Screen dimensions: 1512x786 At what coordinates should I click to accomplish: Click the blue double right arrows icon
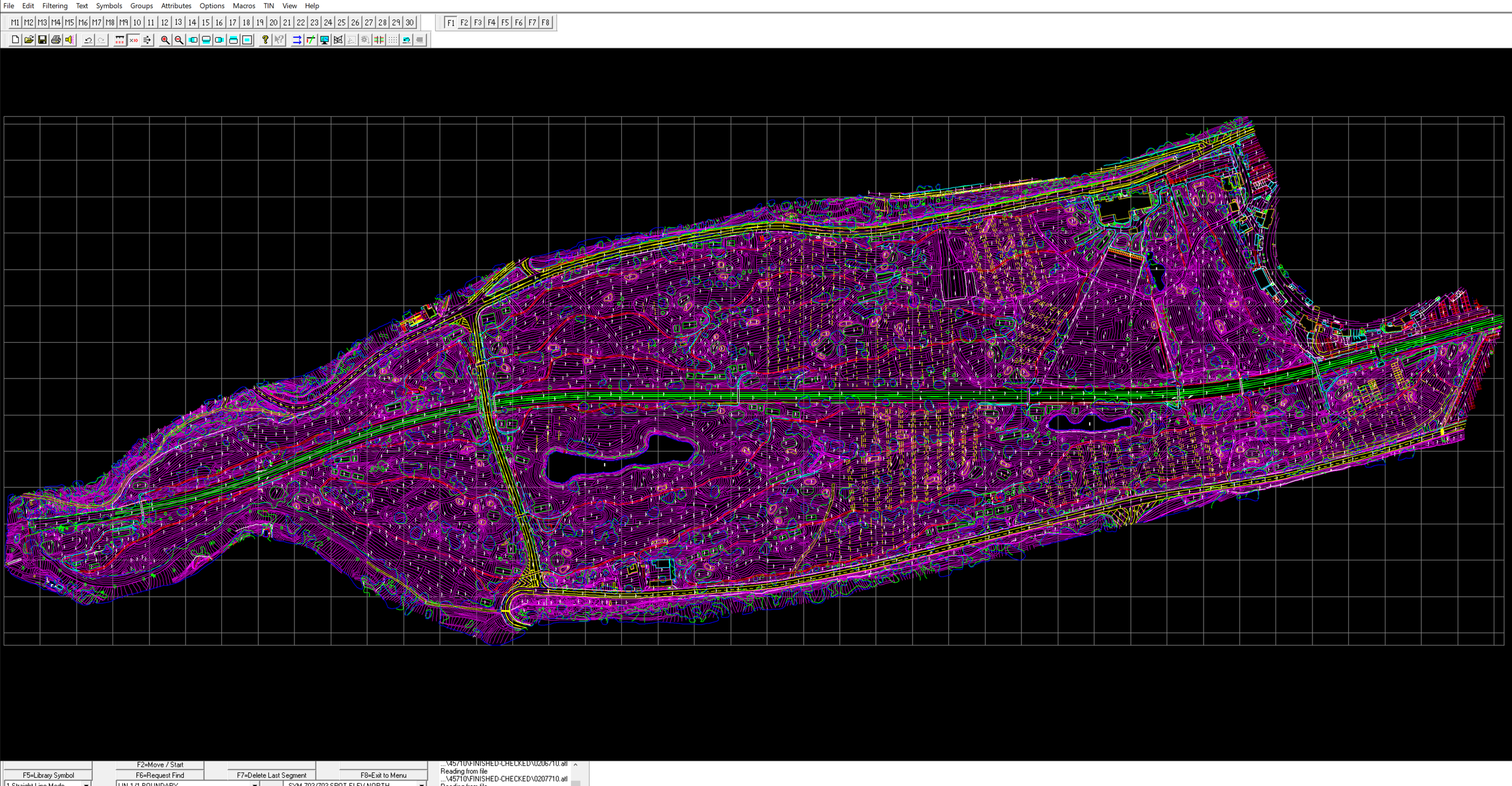tap(297, 40)
